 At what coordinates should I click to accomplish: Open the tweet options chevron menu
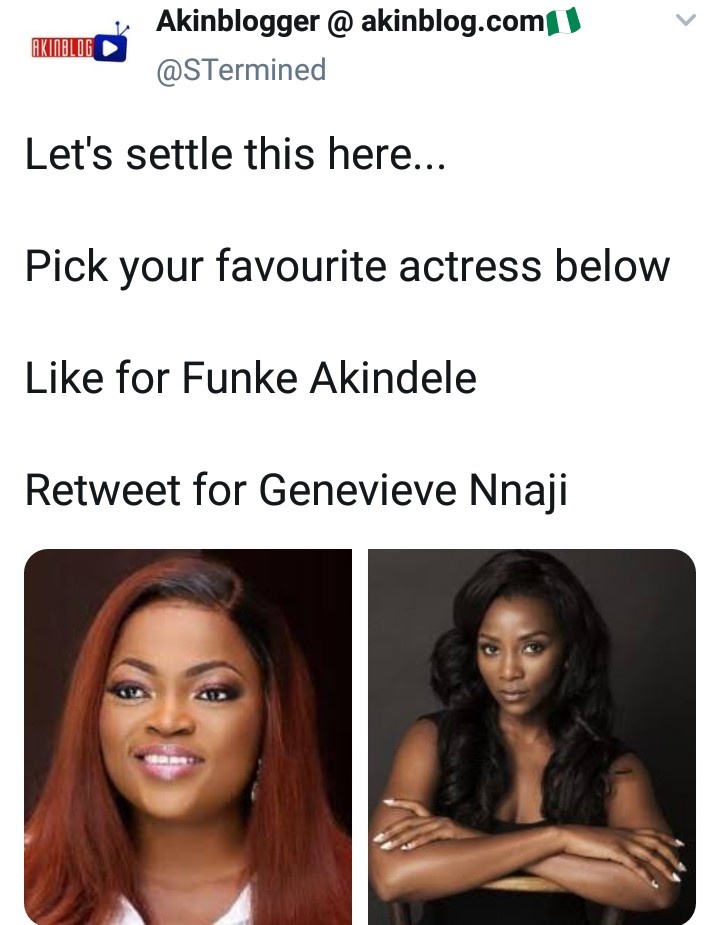click(685, 20)
